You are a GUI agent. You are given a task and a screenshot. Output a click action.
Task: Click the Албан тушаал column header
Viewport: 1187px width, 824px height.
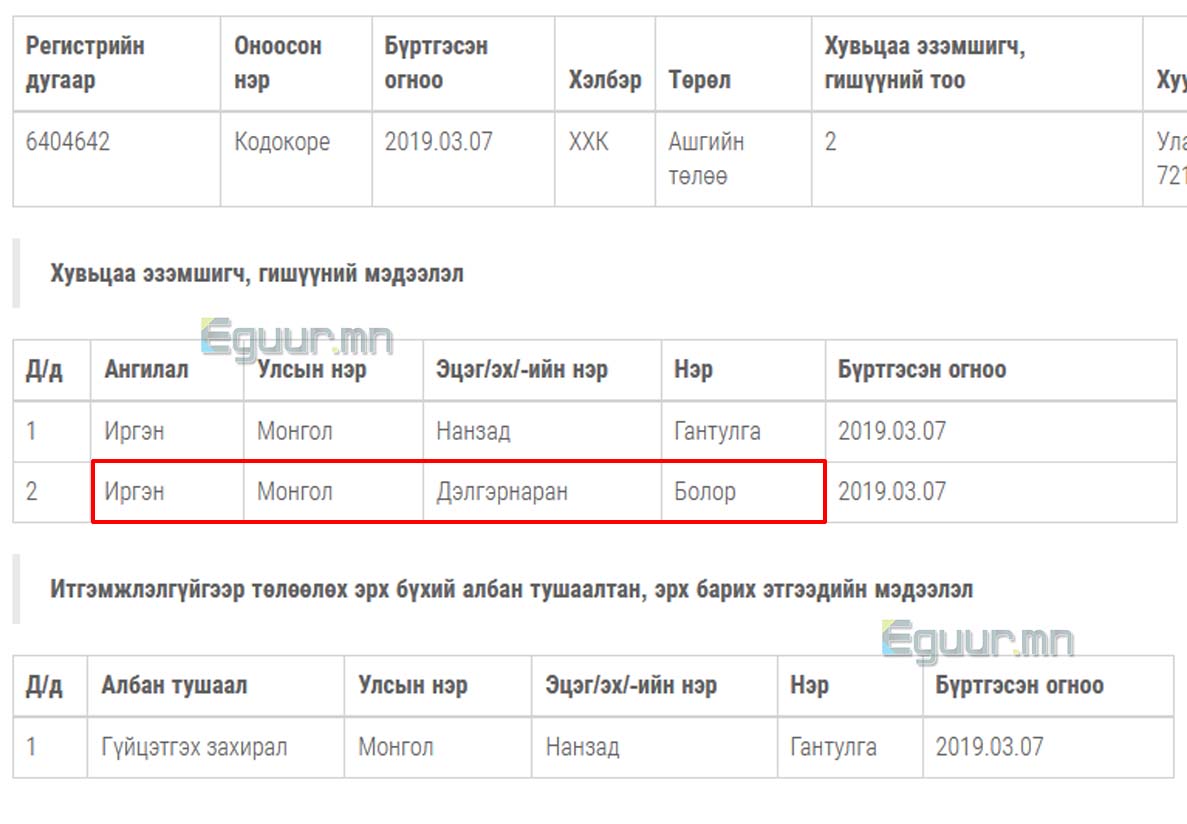(x=174, y=686)
